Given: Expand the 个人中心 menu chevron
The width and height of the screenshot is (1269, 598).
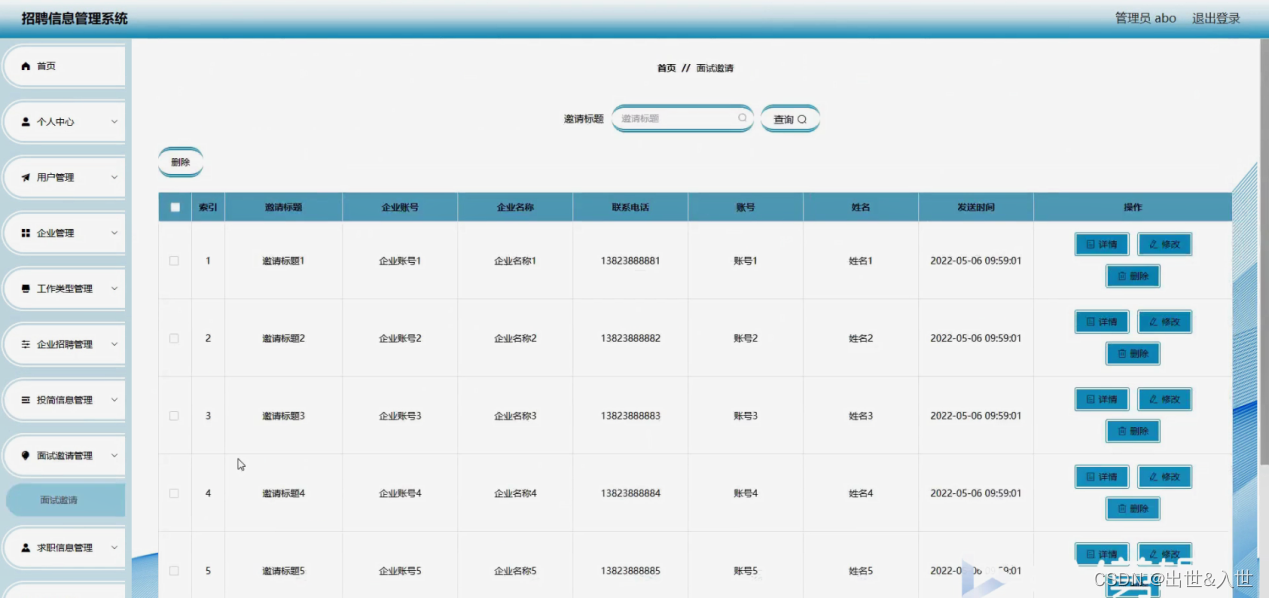Looking at the screenshot, I should [114, 122].
